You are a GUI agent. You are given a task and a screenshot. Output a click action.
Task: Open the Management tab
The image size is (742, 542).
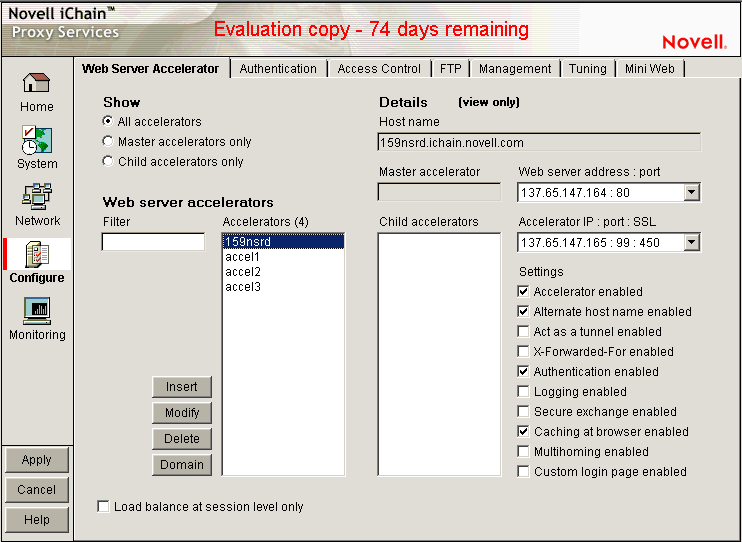click(x=515, y=69)
